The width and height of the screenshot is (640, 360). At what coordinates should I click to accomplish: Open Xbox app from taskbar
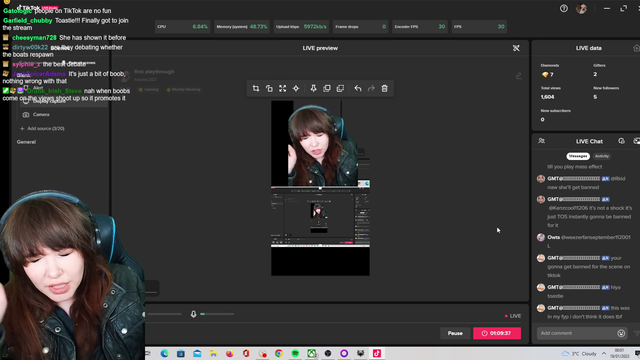coord(311,353)
